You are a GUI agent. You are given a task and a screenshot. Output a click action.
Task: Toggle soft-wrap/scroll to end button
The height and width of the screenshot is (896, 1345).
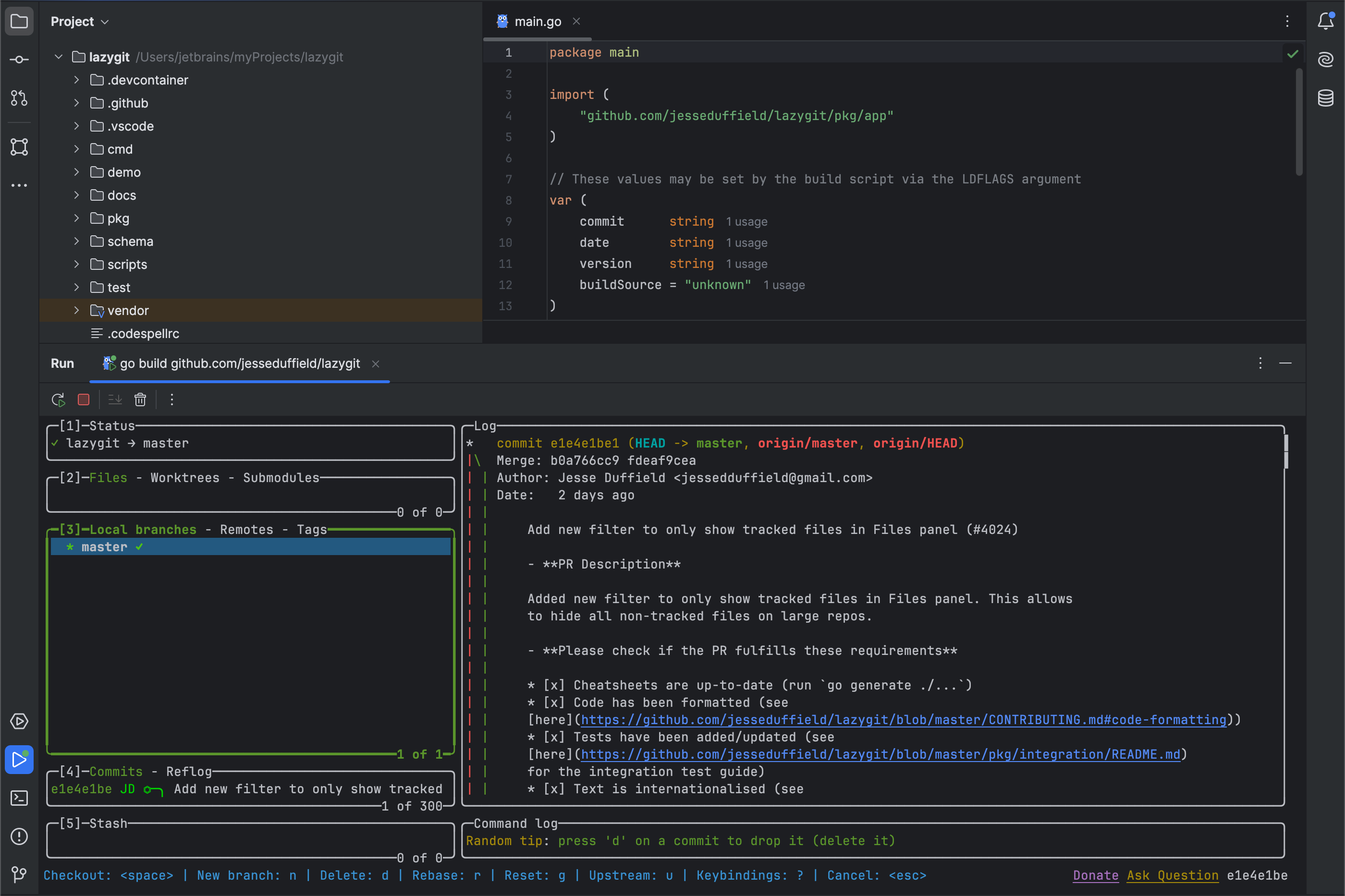(115, 400)
